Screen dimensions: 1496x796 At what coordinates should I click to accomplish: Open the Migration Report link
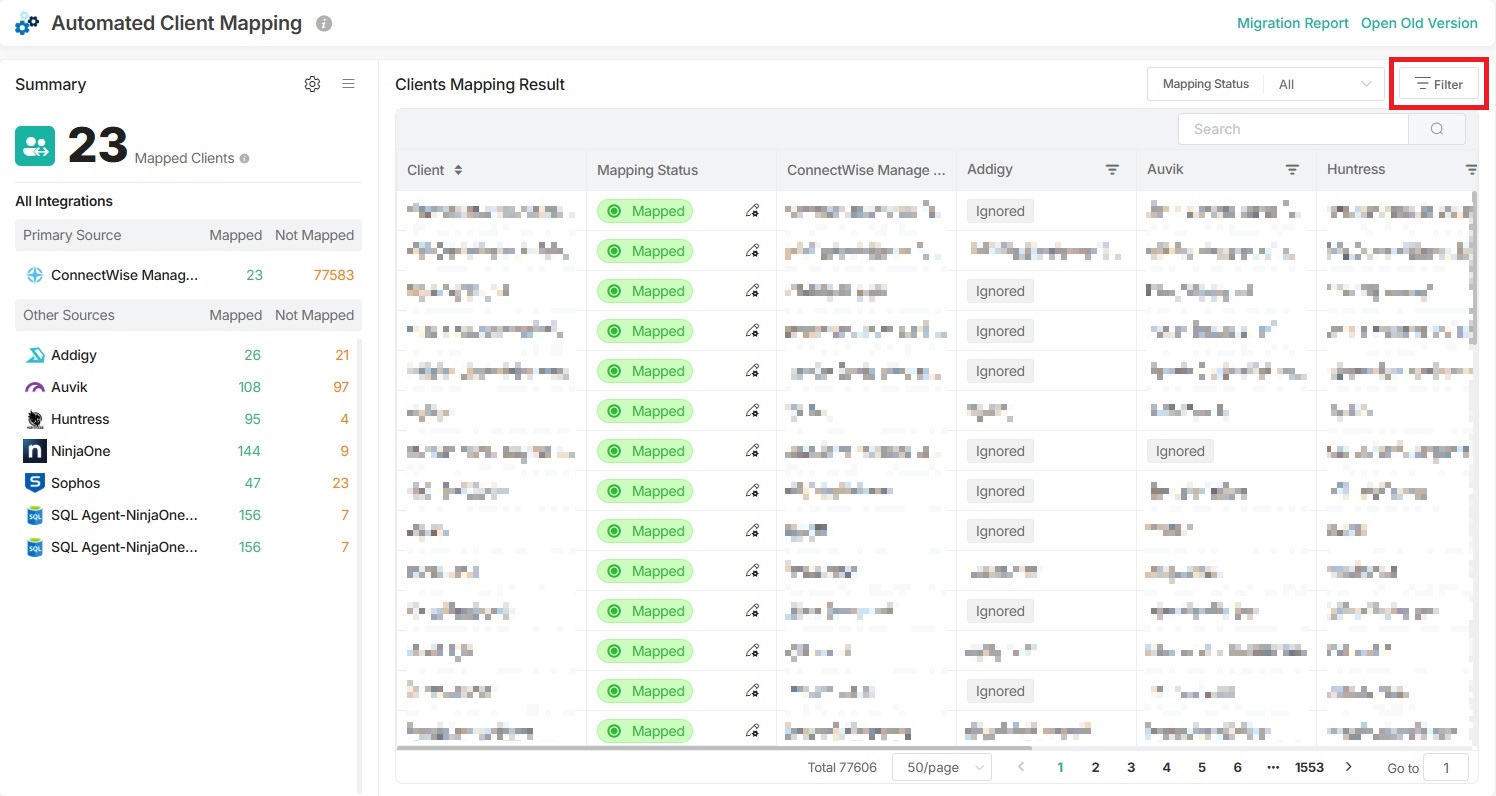pos(1292,23)
